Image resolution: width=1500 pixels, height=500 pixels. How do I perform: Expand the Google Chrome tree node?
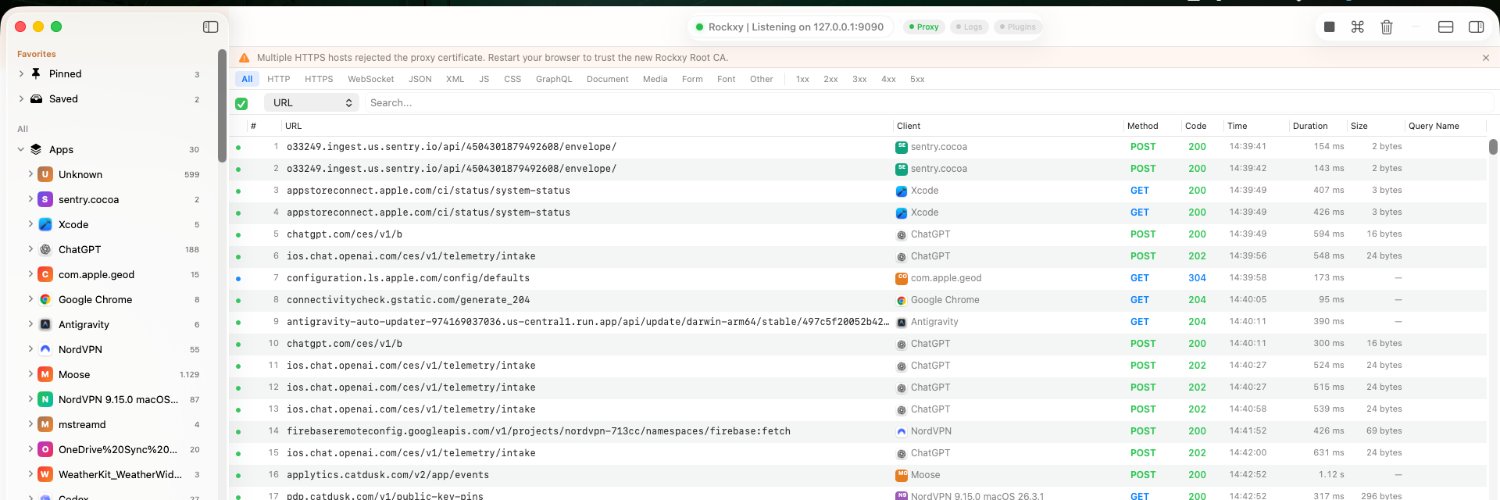click(x=30, y=299)
